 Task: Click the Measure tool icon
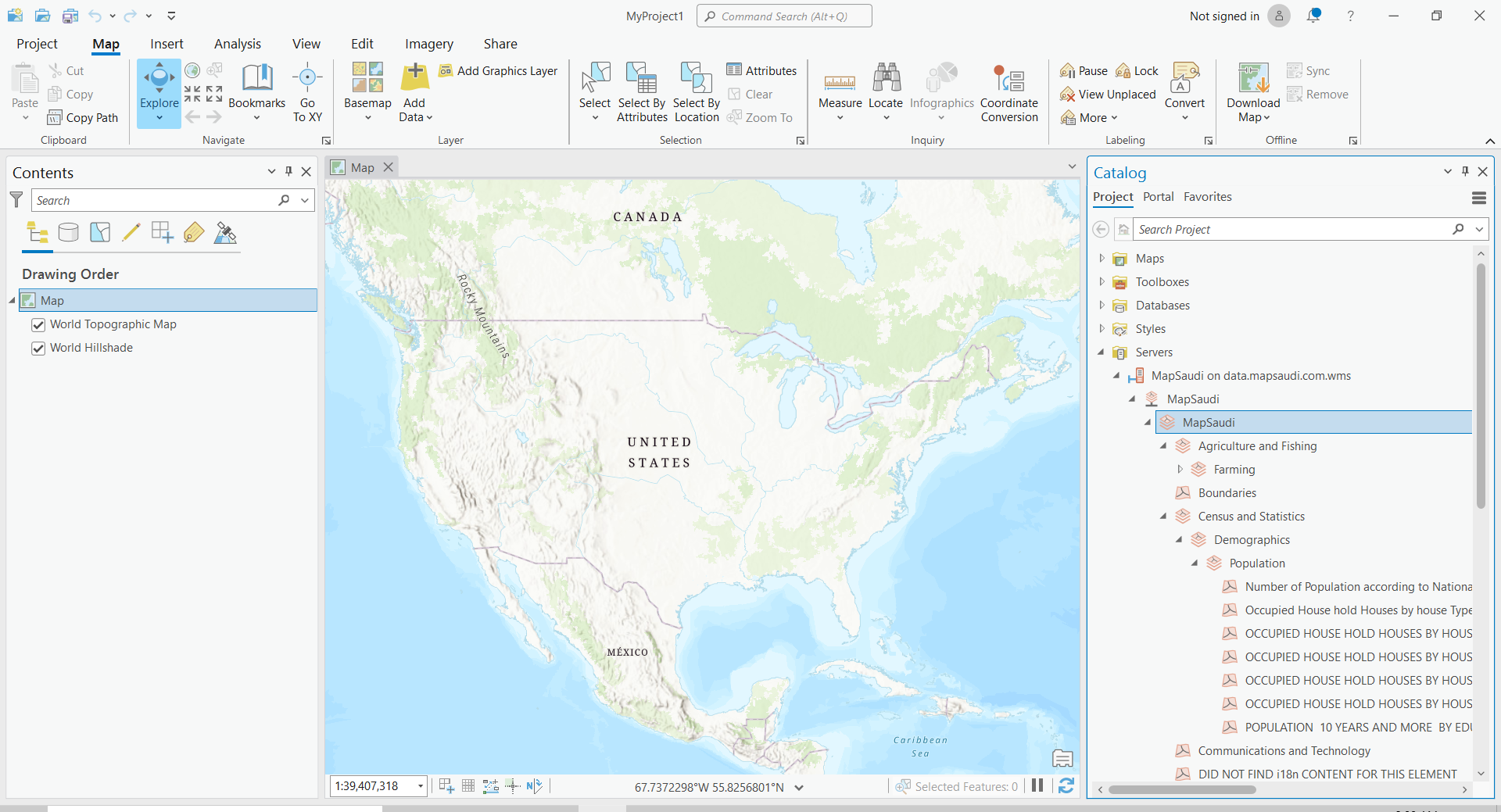coord(840,81)
